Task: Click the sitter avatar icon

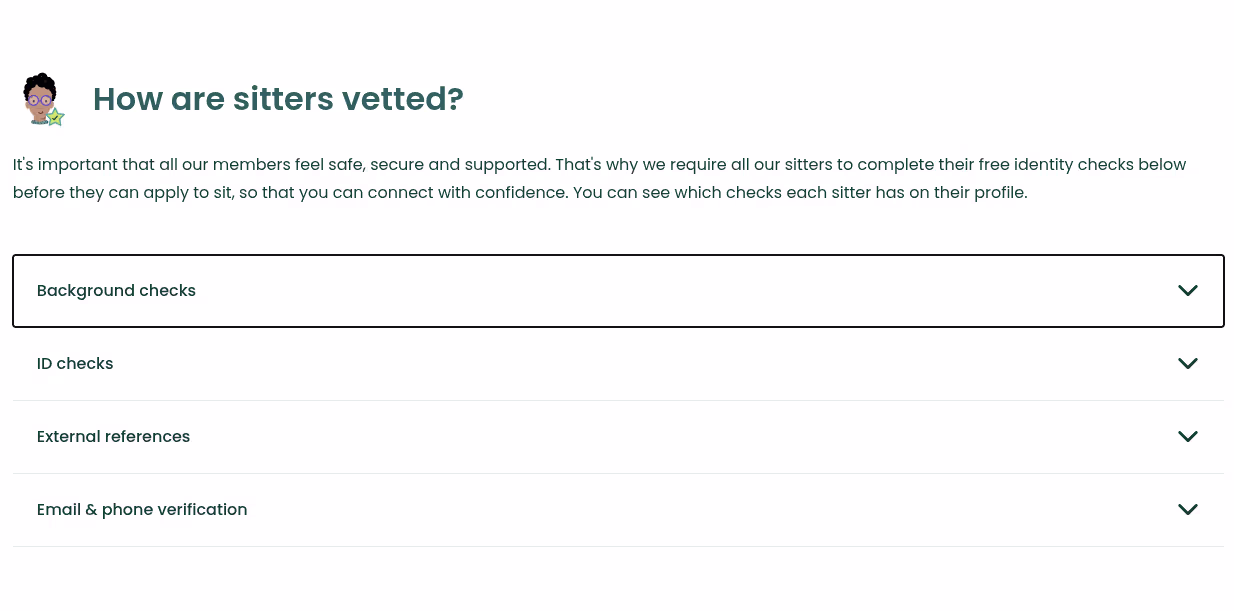Action: (x=42, y=98)
